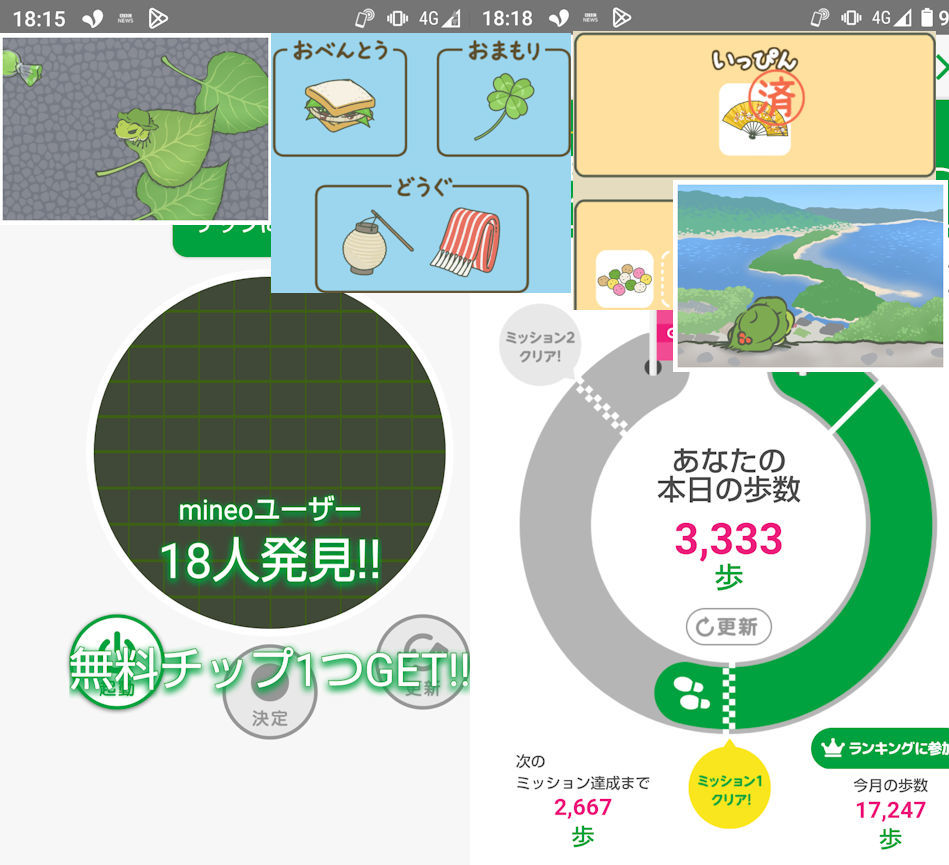Viewport: 949px width, 865px height.
Task: Open the frog sleeping on leaves photo
Action: point(136,129)
